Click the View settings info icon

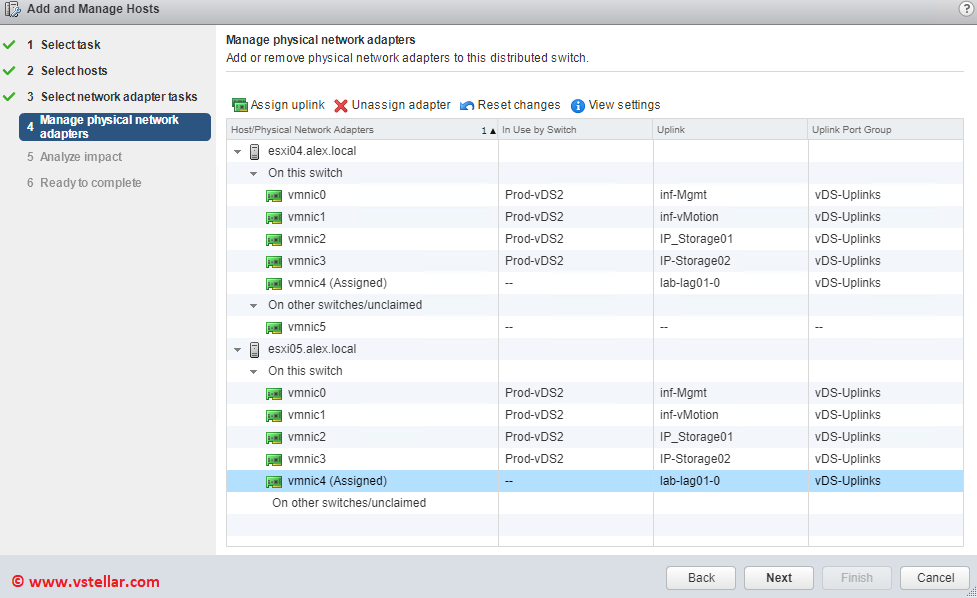pos(578,105)
